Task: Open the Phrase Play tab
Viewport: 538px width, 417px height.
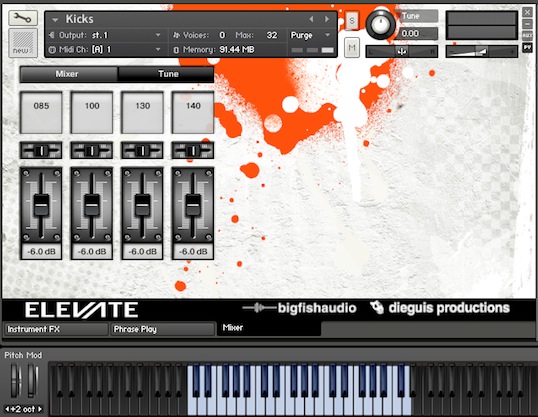Action: click(162, 329)
